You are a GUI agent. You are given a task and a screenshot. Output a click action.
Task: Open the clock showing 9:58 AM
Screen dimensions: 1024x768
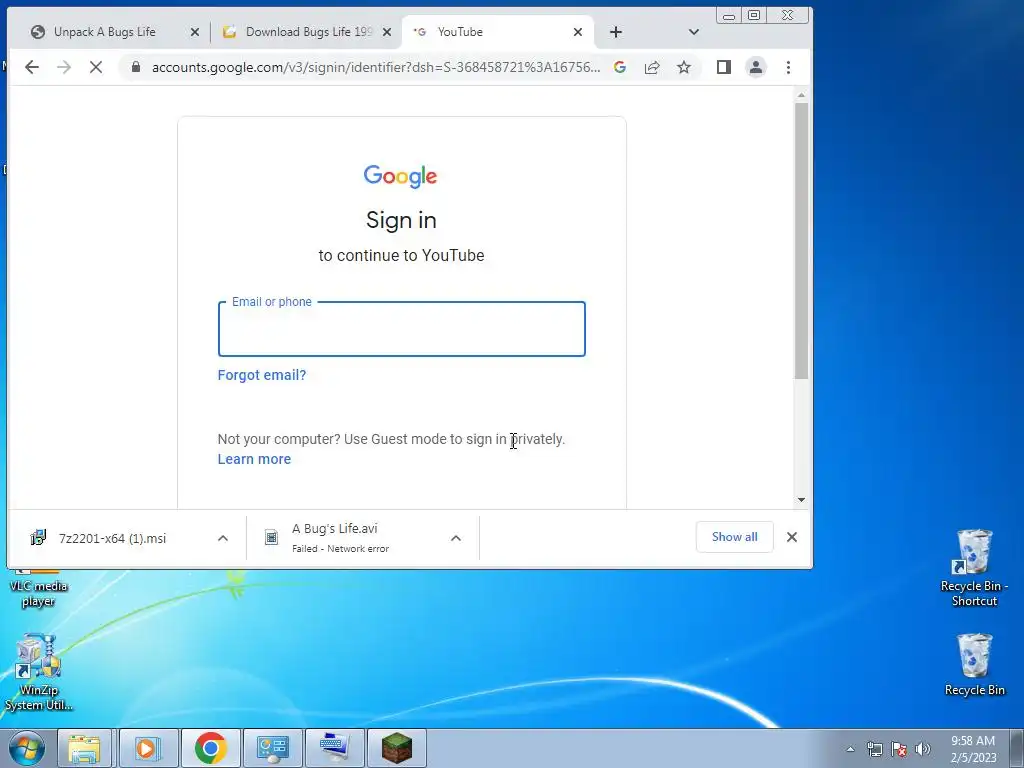973,749
